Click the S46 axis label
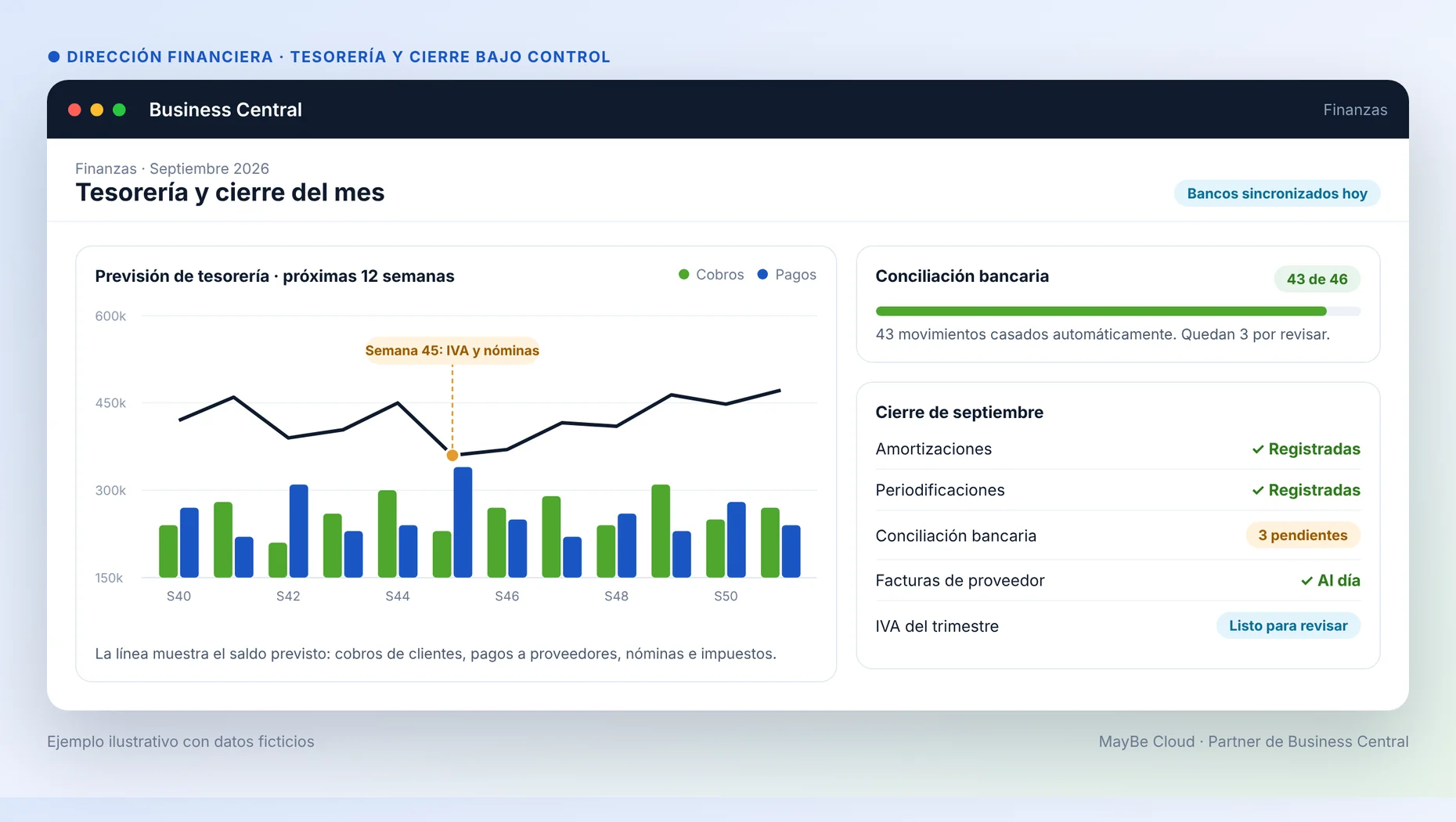 click(x=506, y=597)
